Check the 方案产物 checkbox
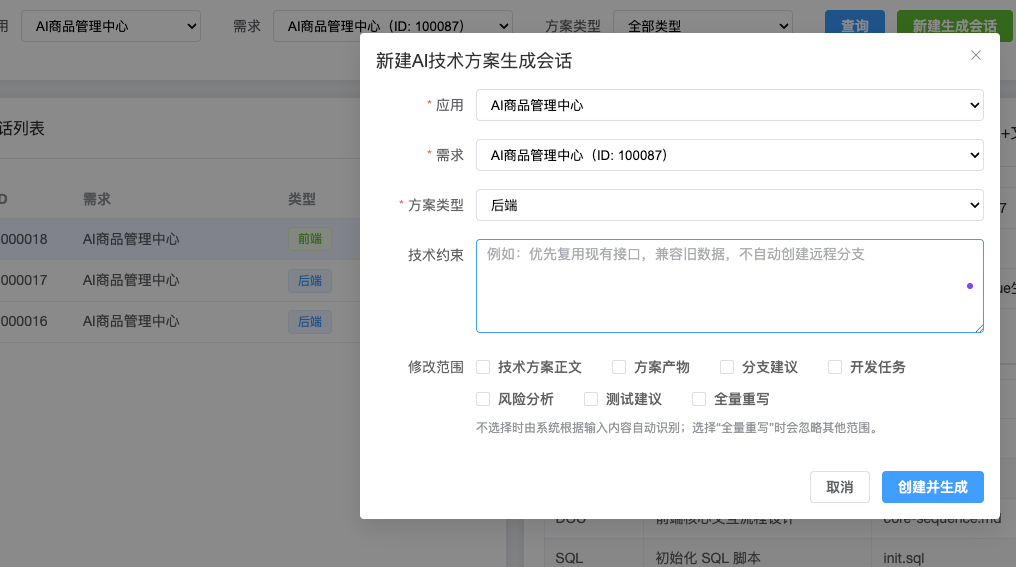The width and height of the screenshot is (1016, 567). 619,367
